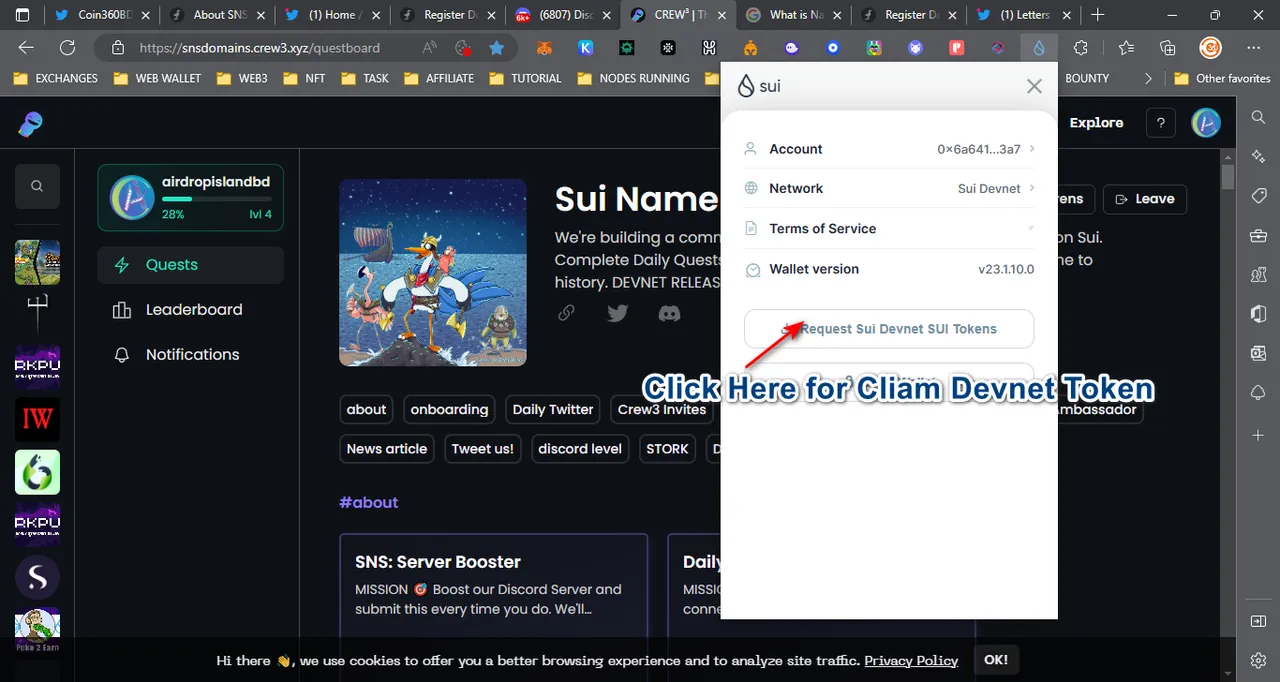This screenshot has height=682, width=1280.
Task: Click the address bar URL field
Action: [x=260, y=48]
